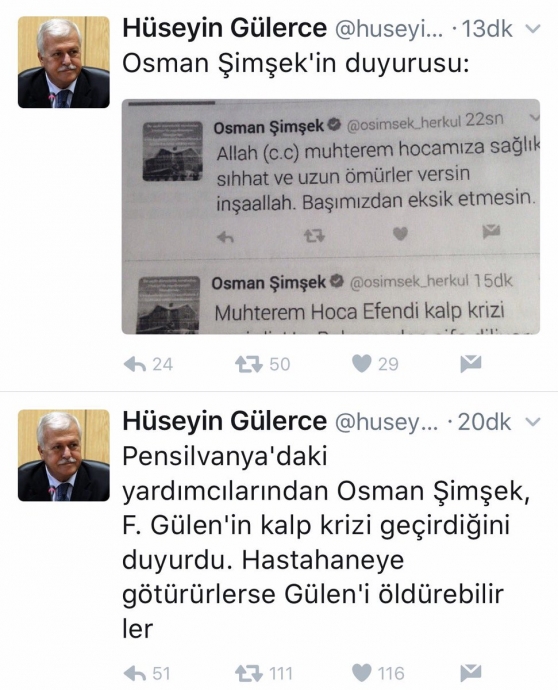Open the dropdown arrow on the 13dk tweet
This screenshot has width=558, height=690.
(x=533, y=29)
